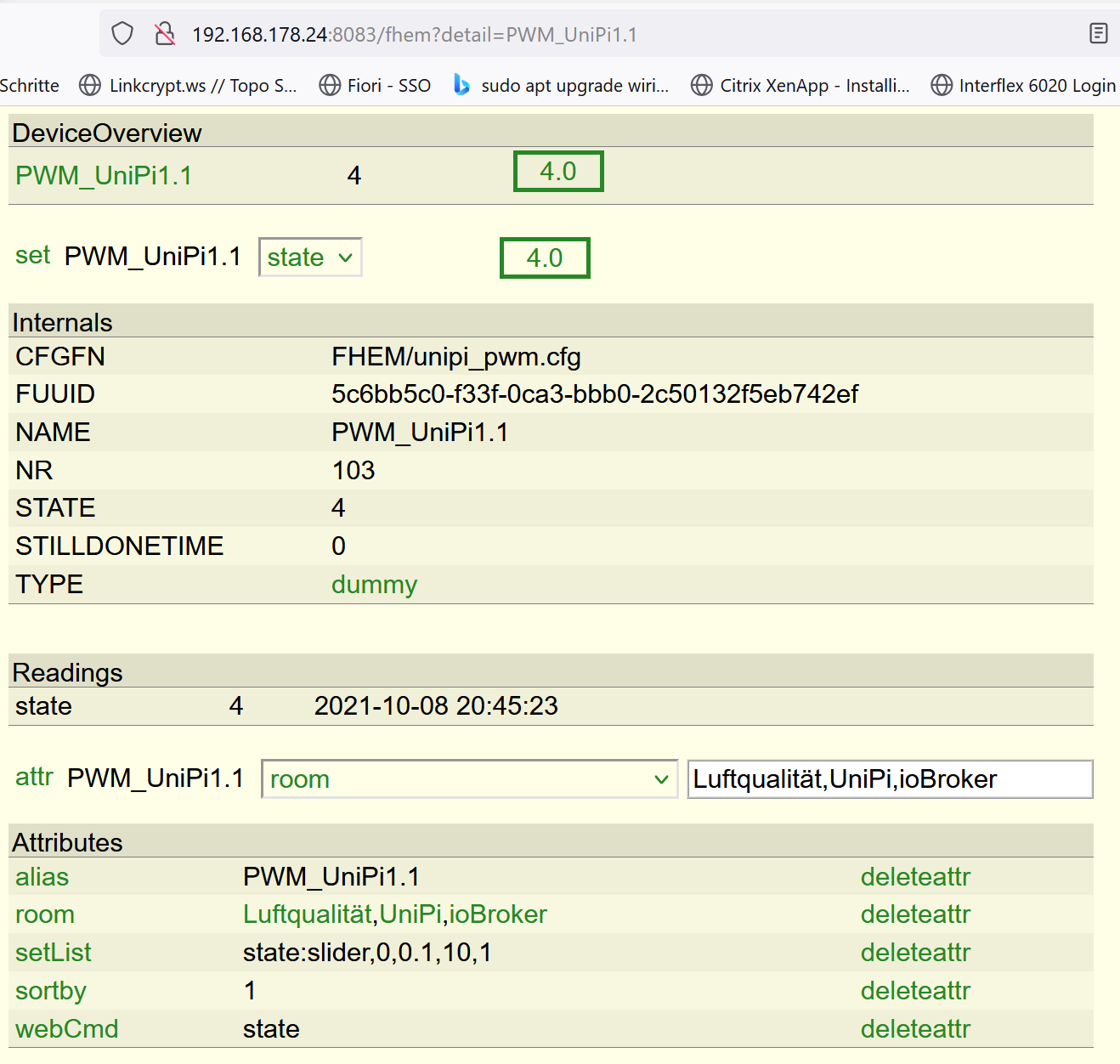Click the Bing icon of sudo apt bookmark
Screen dimensions: 1120x1064
462,85
